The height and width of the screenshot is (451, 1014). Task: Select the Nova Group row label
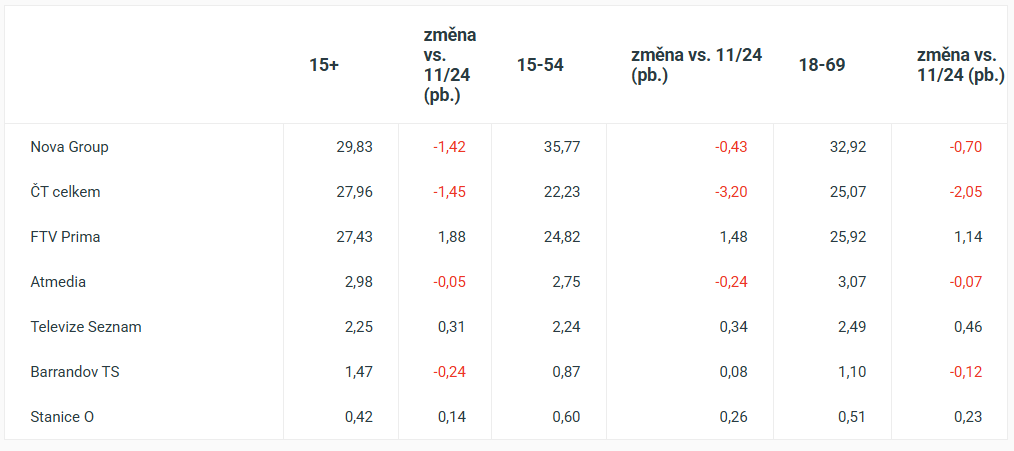[69, 147]
